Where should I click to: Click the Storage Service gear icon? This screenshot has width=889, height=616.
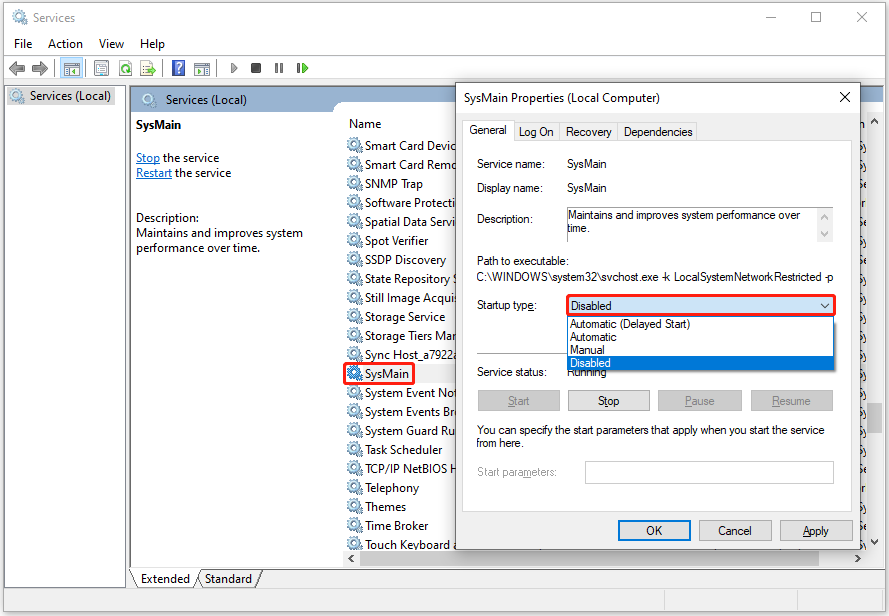pyautogui.click(x=355, y=316)
